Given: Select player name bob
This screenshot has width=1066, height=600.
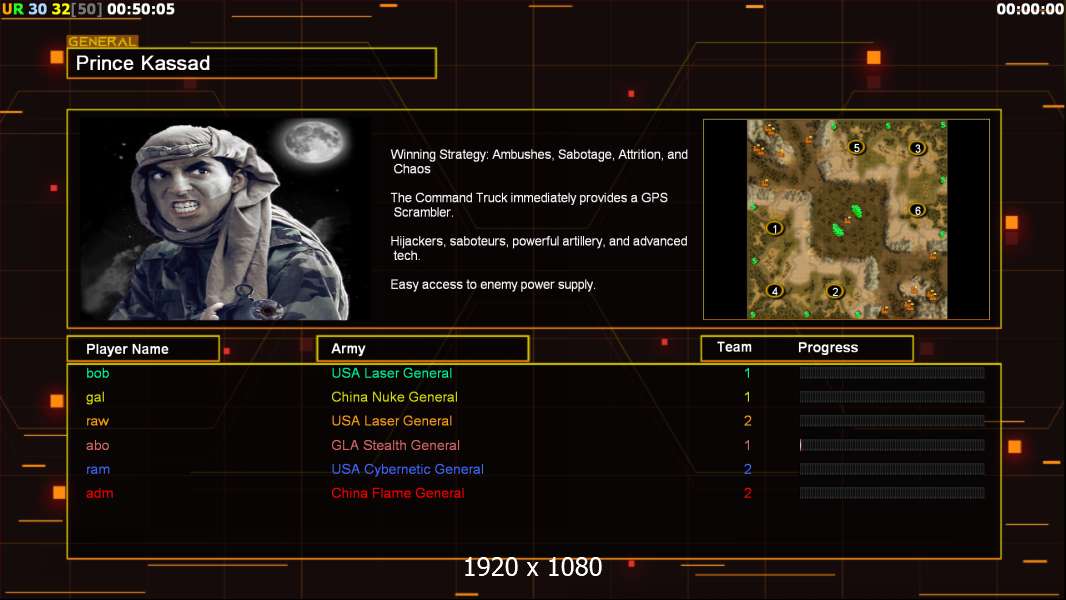Looking at the screenshot, I should pyautogui.click(x=97, y=373).
